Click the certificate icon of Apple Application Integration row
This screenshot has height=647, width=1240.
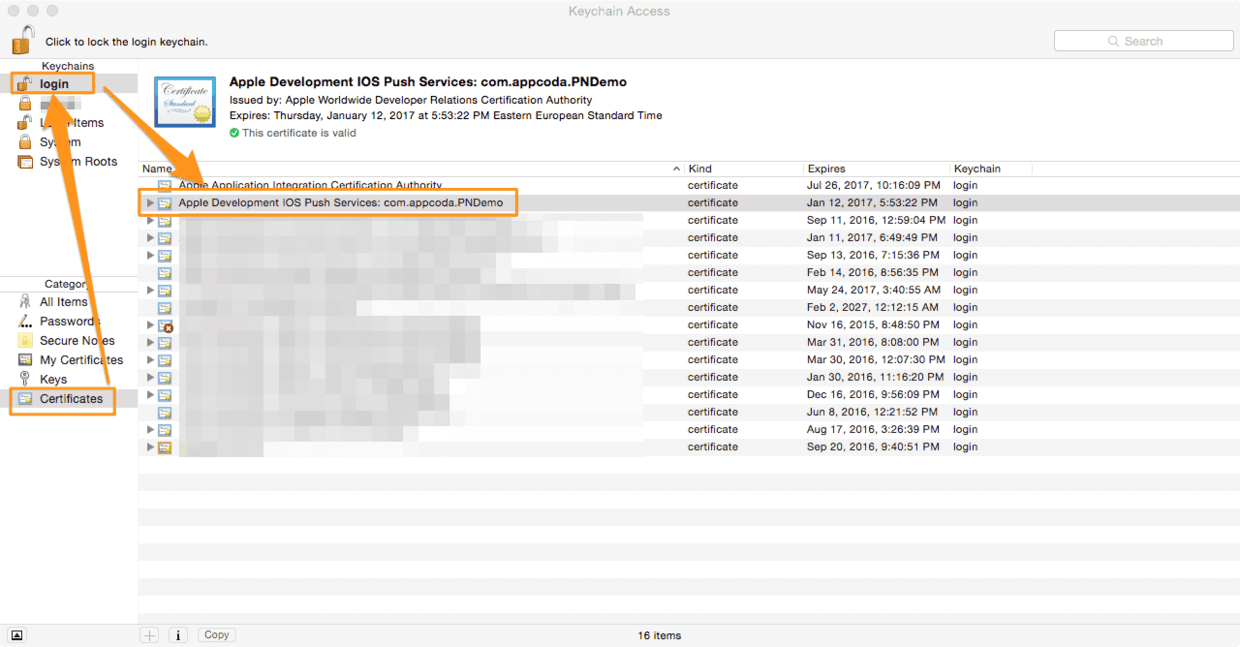[x=165, y=185]
